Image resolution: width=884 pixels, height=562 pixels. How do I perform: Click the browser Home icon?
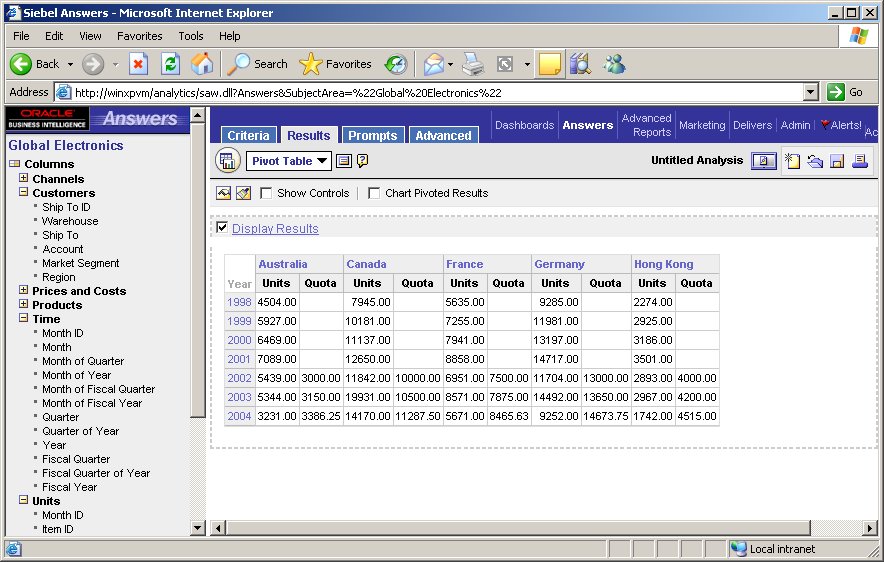(x=202, y=64)
